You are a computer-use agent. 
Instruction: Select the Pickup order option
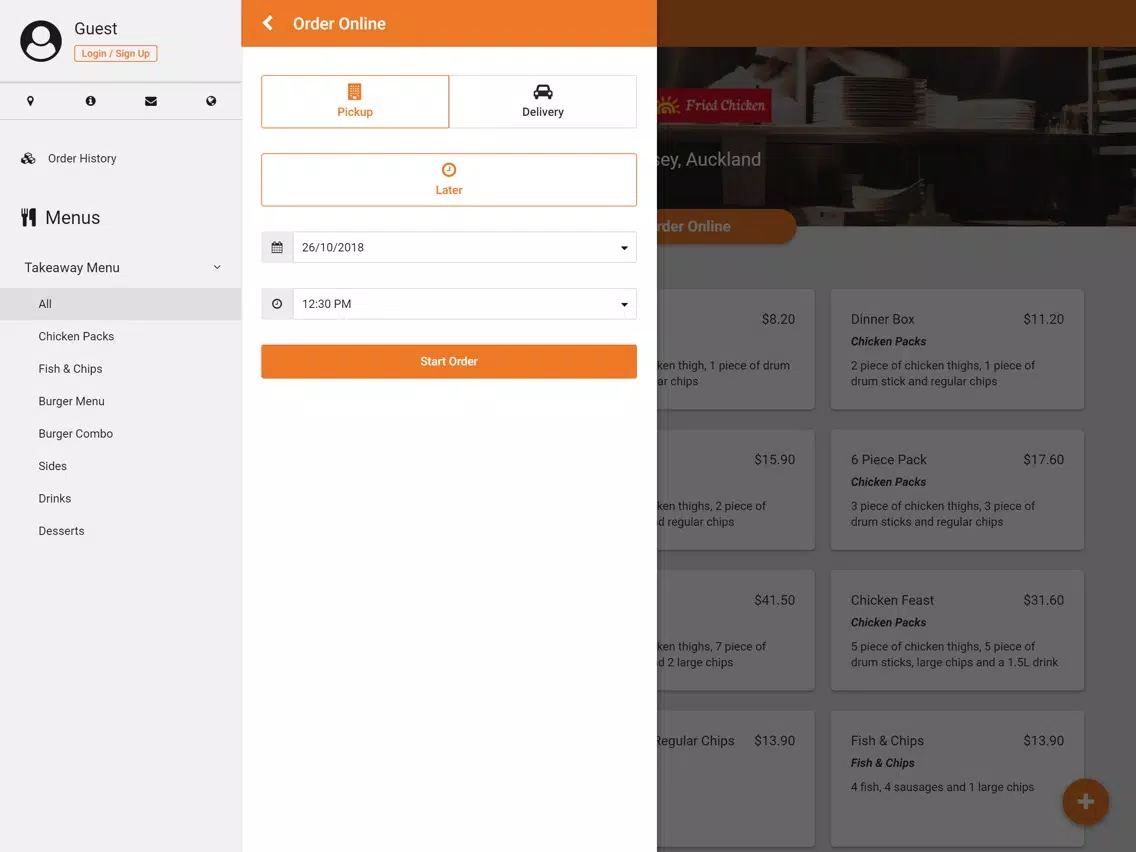point(355,101)
